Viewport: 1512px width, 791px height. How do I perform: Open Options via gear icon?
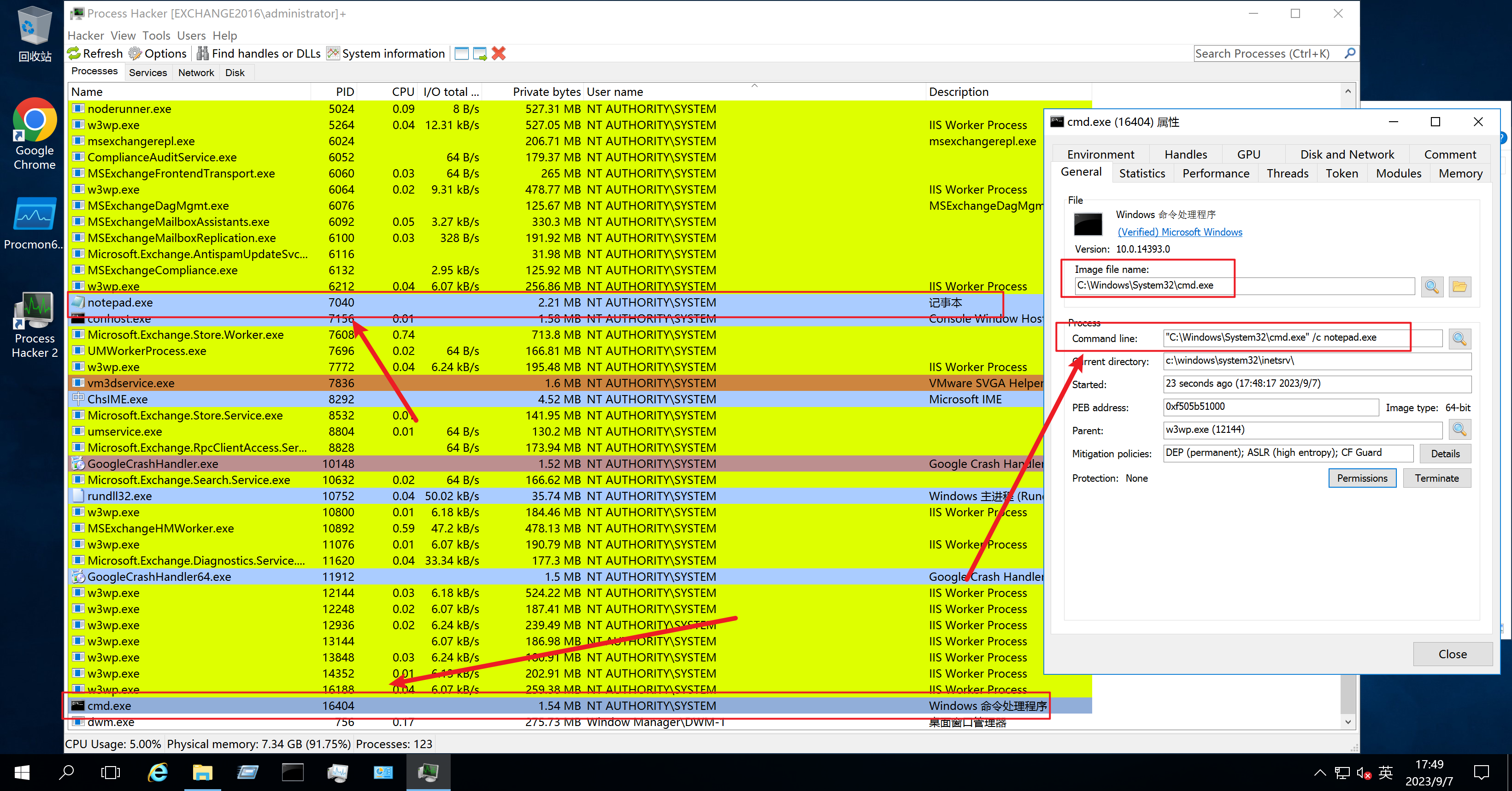click(135, 53)
